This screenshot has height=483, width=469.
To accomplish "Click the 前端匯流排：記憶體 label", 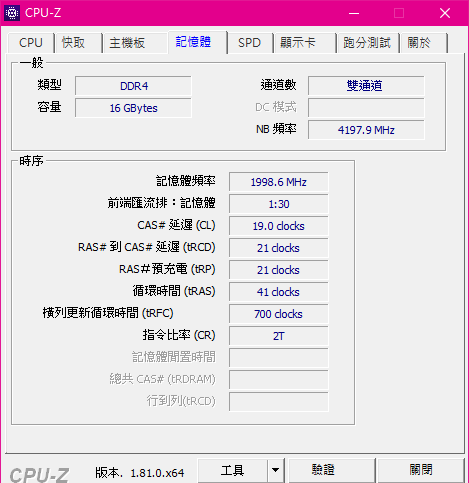I will click(161, 203).
